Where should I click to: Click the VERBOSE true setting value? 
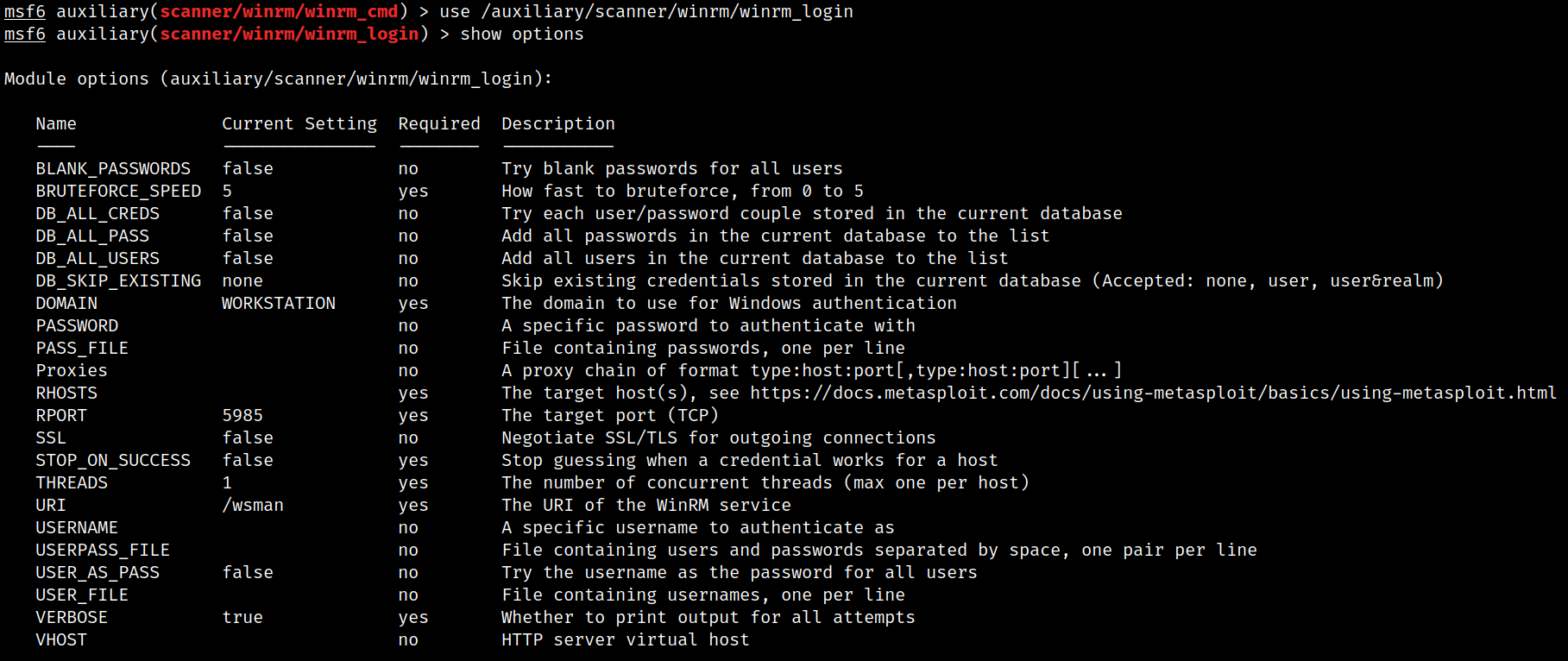[242, 617]
